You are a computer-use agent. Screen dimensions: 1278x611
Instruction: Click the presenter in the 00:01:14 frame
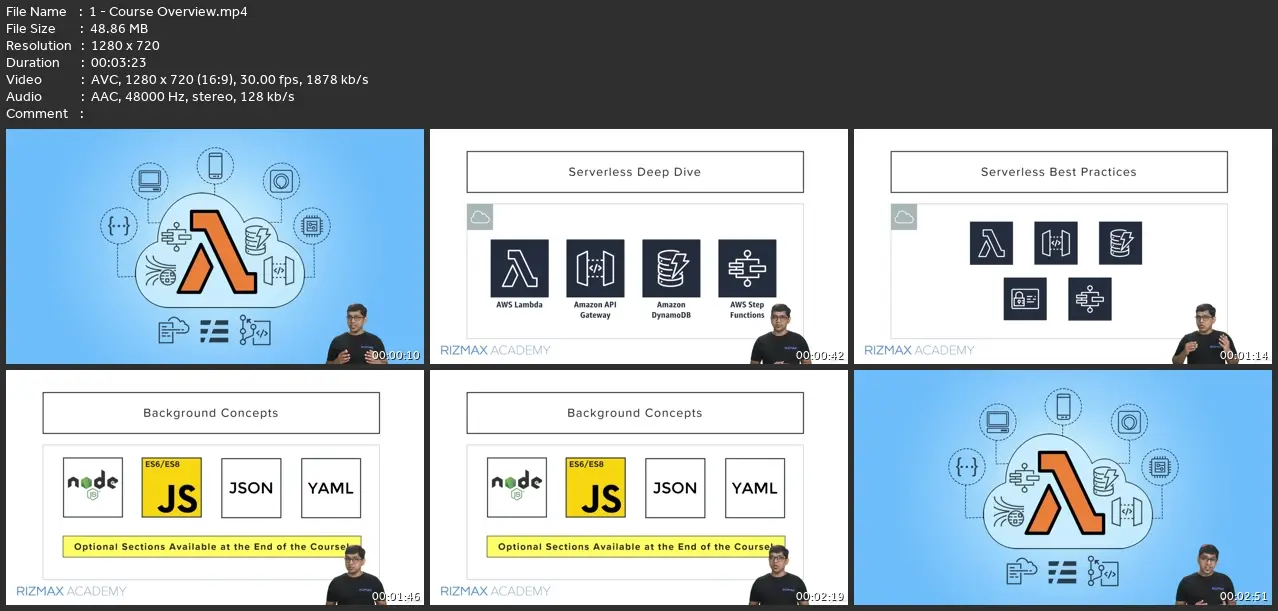(1204, 334)
